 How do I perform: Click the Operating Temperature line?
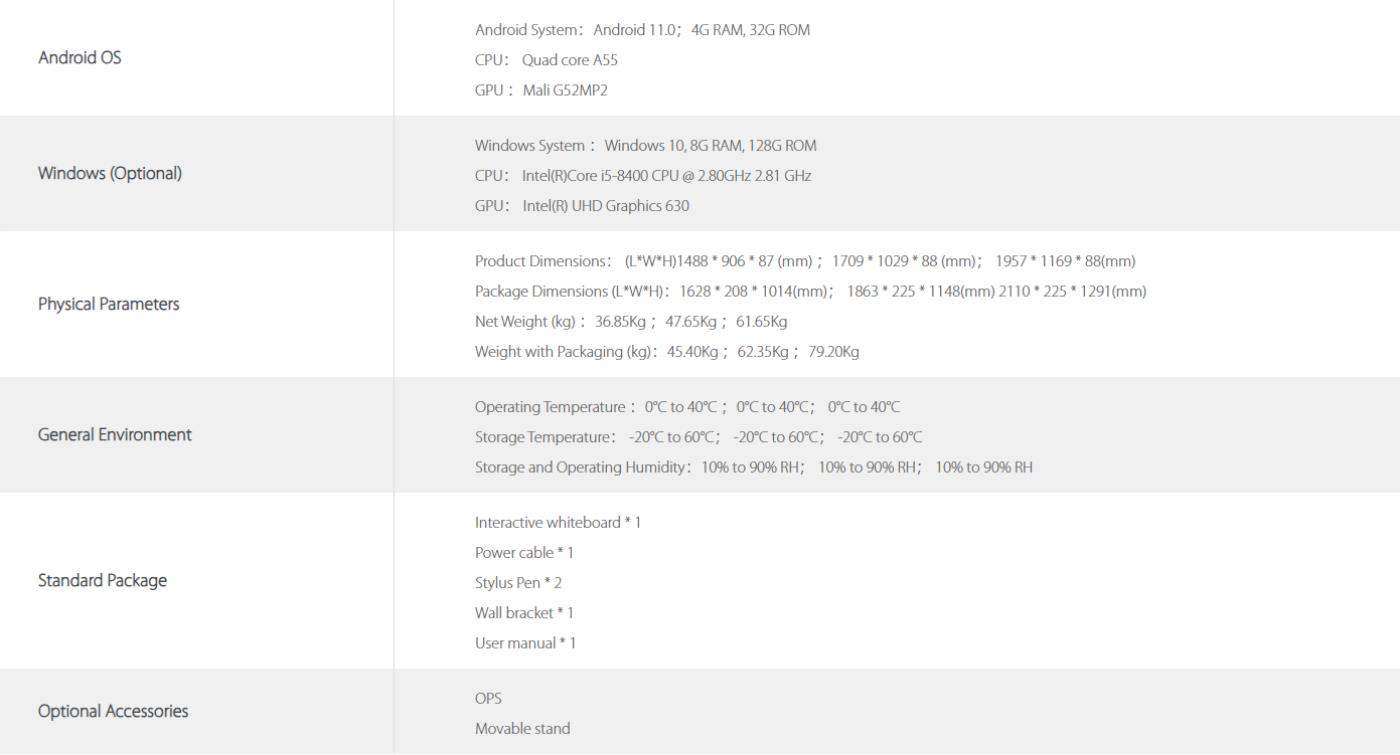point(688,407)
